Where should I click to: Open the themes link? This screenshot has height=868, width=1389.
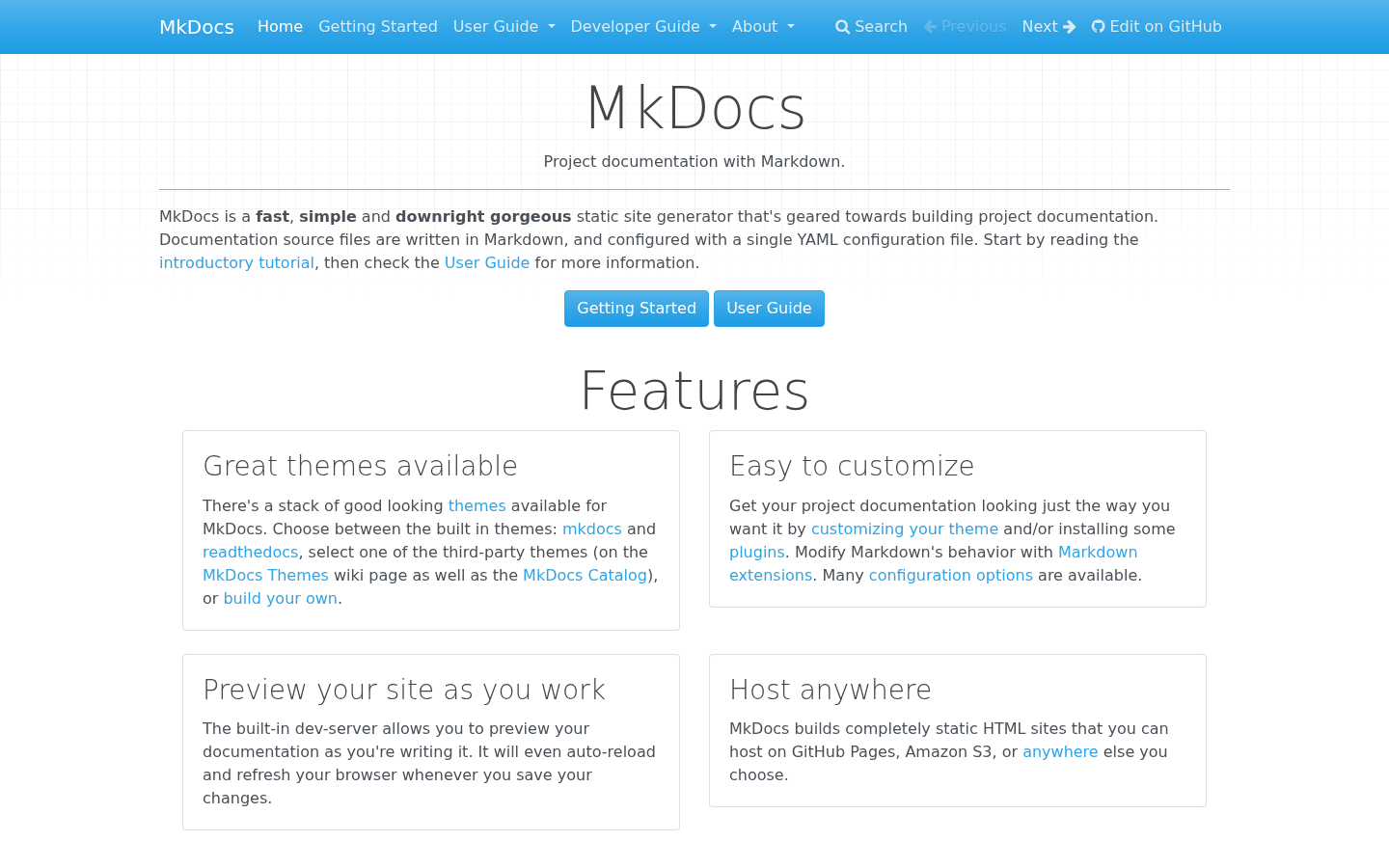477,506
